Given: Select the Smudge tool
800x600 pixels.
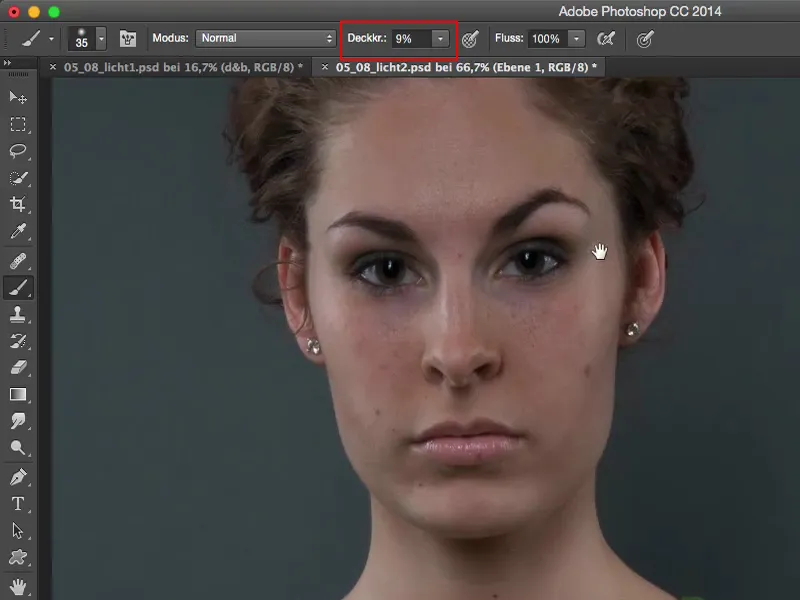Looking at the screenshot, I should [18, 421].
